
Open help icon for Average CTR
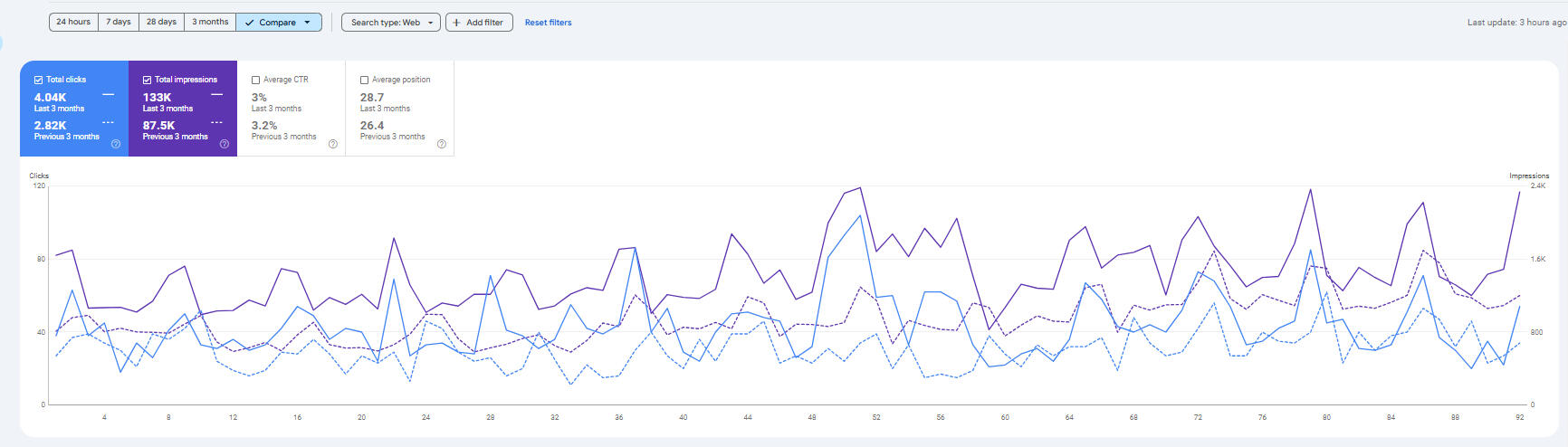[333, 144]
